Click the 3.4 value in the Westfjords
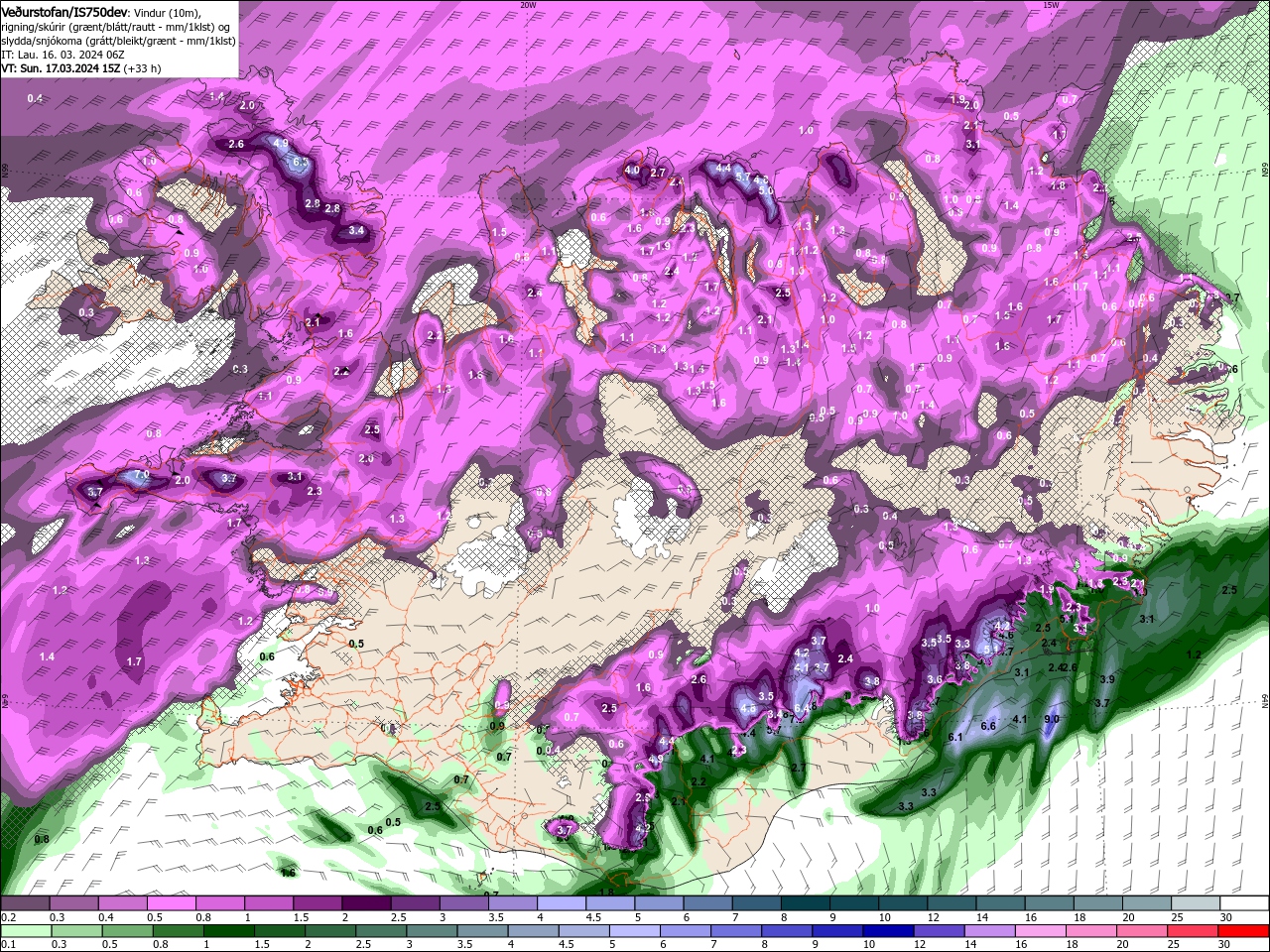This screenshot has width=1270, height=952. (357, 231)
